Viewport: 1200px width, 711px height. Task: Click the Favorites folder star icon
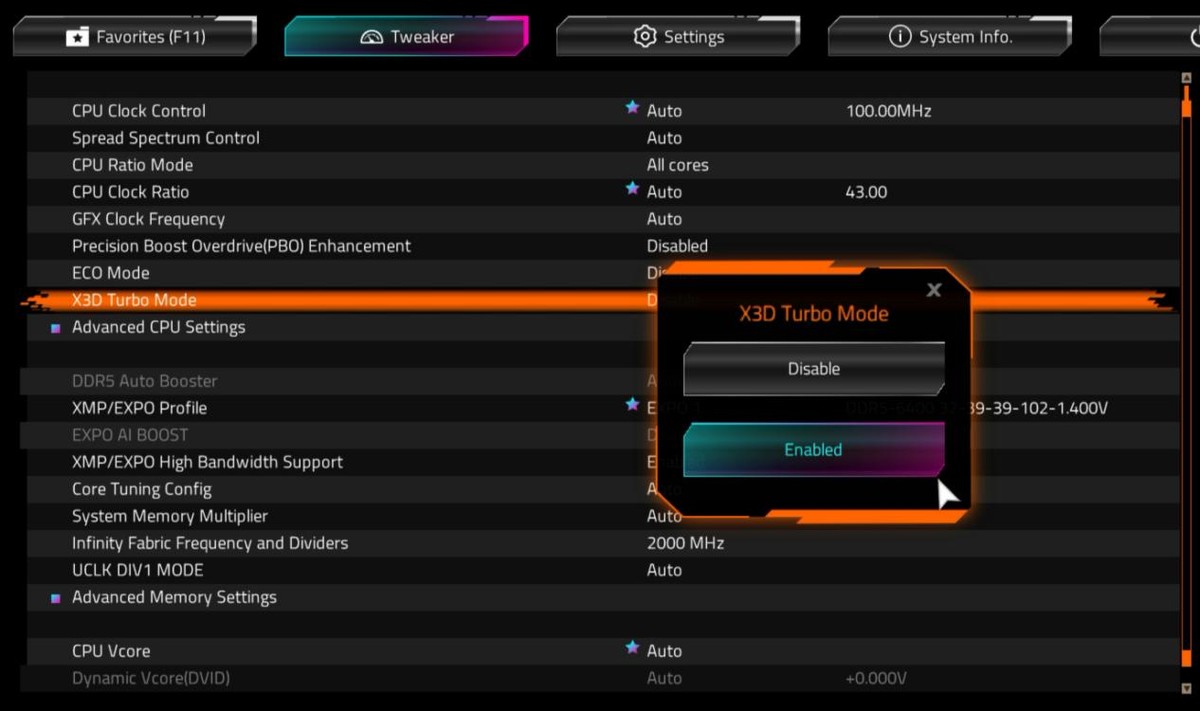coord(77,37)
